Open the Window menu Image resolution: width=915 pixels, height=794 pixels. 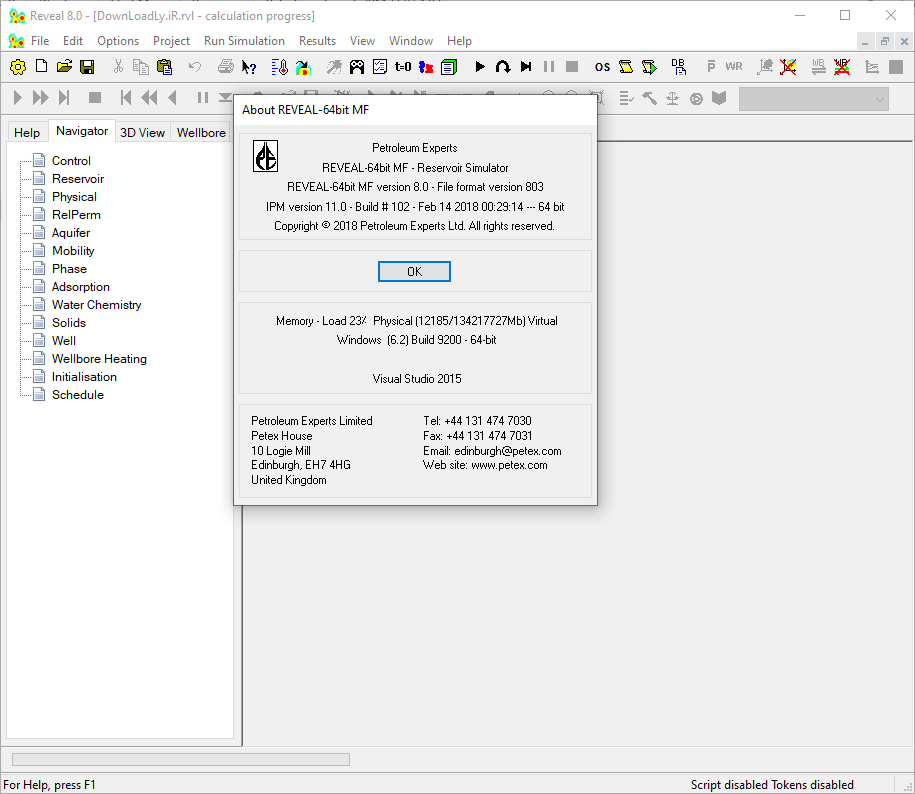(x=411, y=41)
